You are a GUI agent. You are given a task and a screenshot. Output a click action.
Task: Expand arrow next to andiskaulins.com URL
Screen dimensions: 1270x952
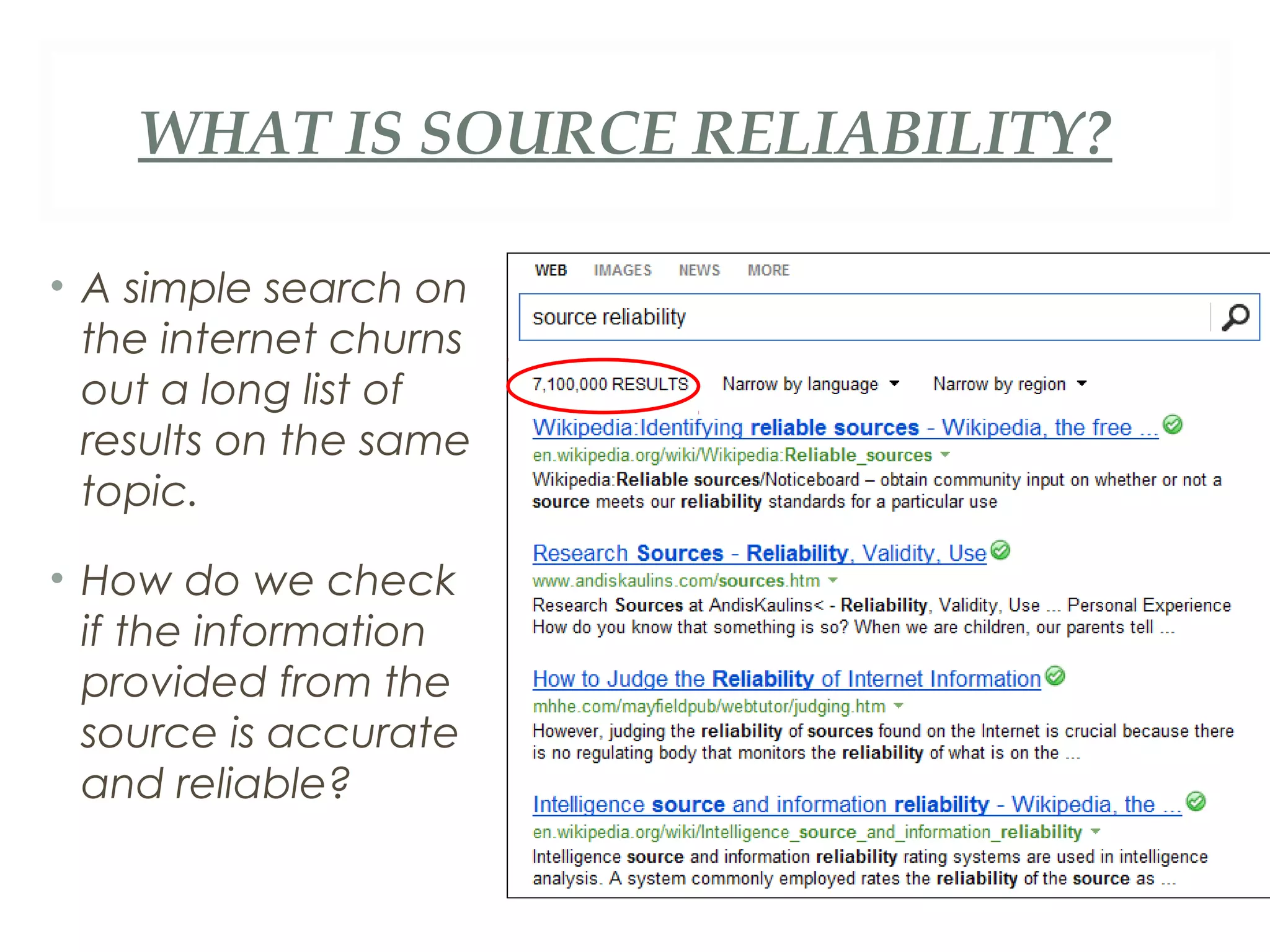coord(833,581)
